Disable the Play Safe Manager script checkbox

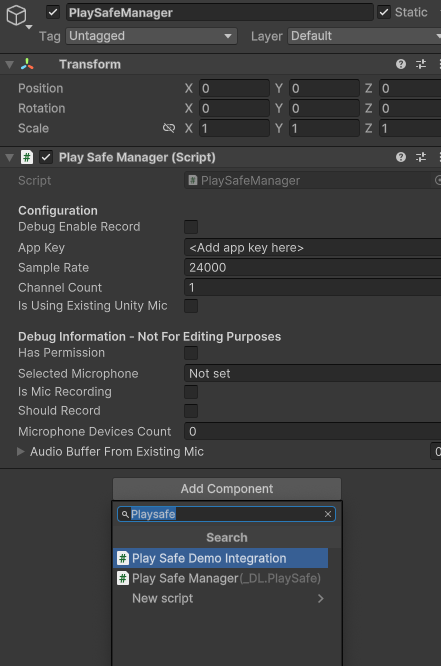tap(46, 157)
